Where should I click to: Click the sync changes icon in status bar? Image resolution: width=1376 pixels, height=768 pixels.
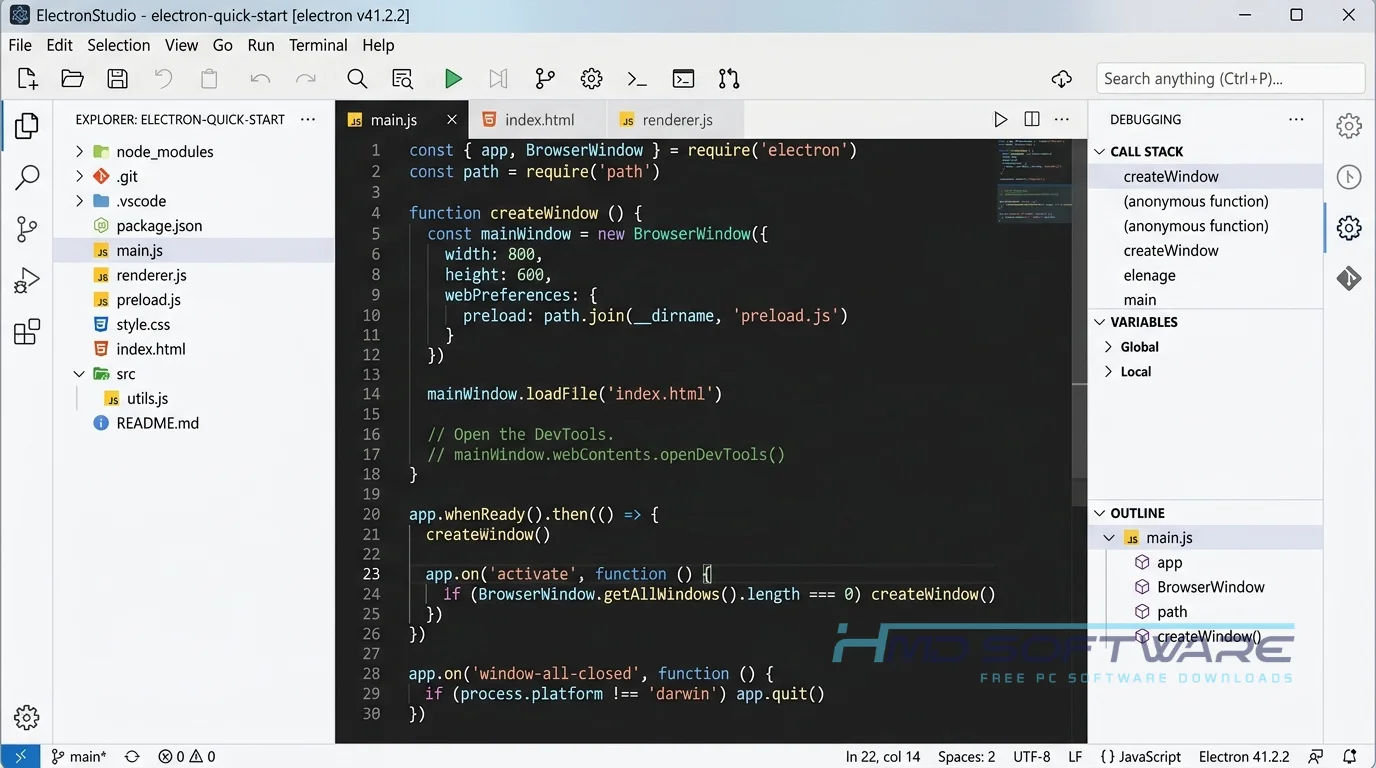pos(132,757)
